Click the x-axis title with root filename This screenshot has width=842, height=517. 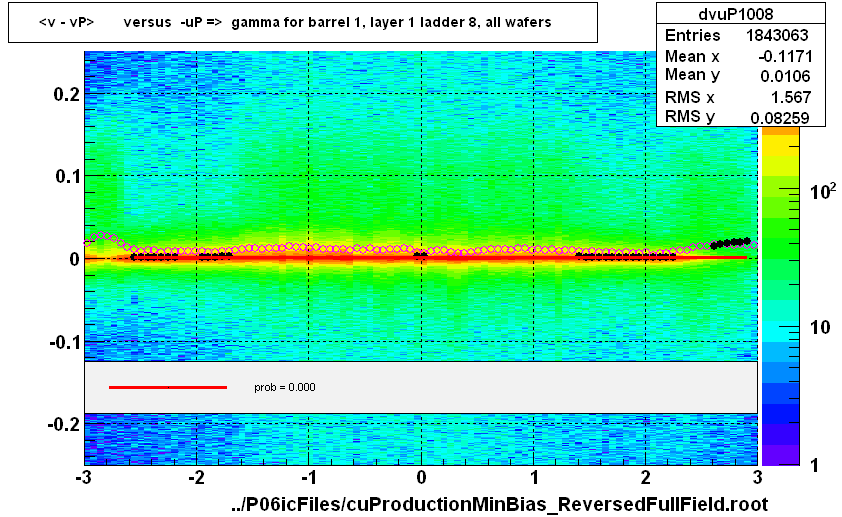point(499,504)
